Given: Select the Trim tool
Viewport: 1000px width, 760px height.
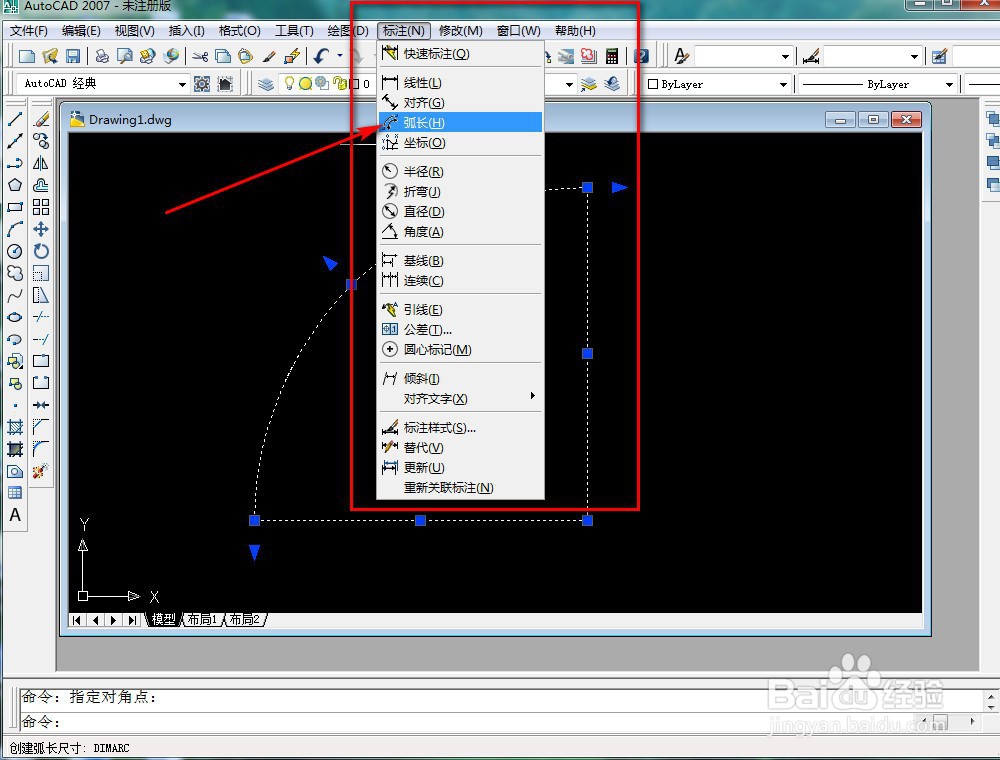Looking at the screenshot, I should pos(41,317).
